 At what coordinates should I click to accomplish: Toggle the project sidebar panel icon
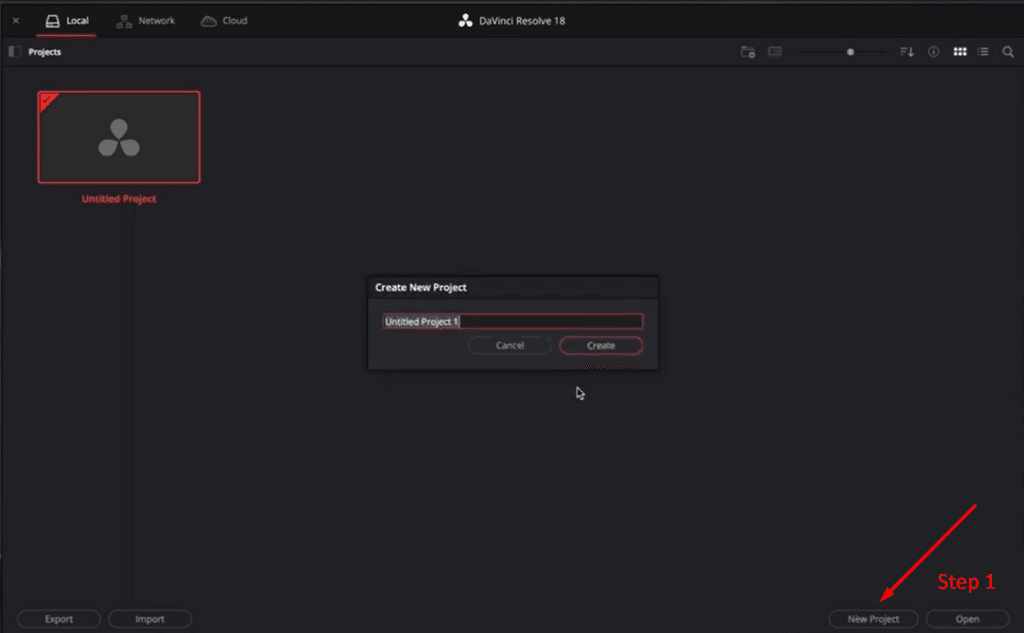14,52
